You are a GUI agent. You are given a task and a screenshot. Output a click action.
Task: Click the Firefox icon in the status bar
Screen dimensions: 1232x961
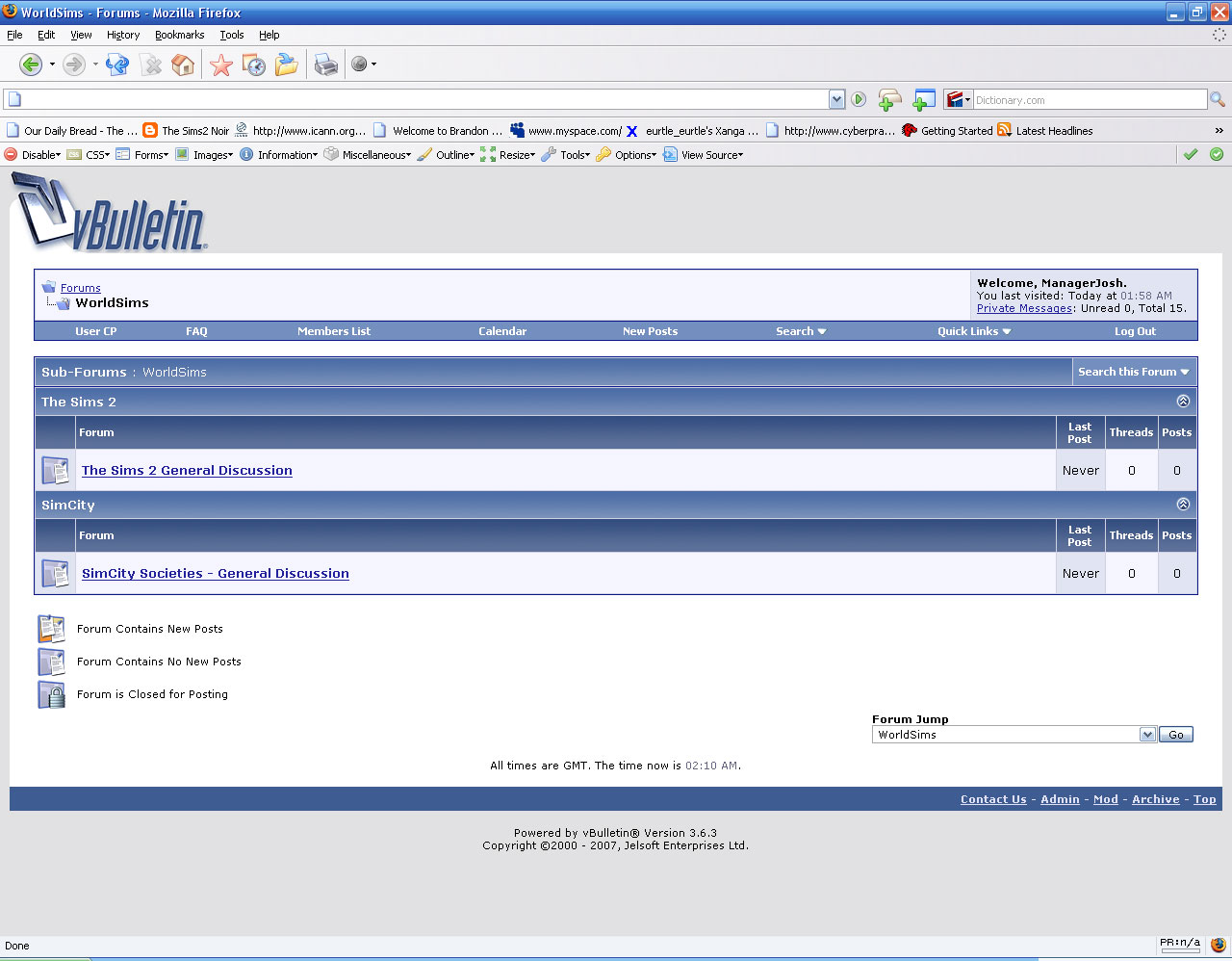point(1219,946)
